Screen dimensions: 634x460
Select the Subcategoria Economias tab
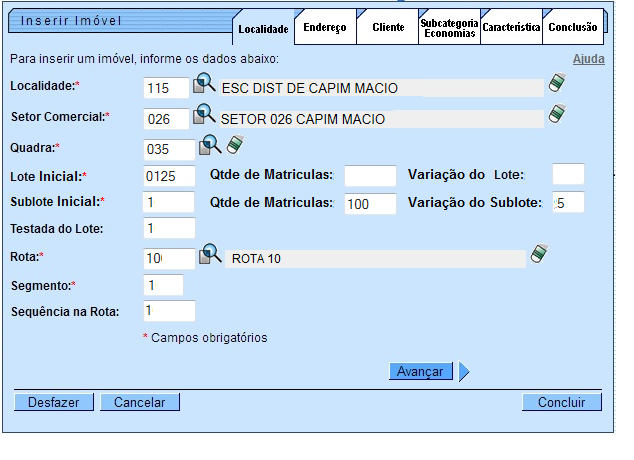click(449, 28)
